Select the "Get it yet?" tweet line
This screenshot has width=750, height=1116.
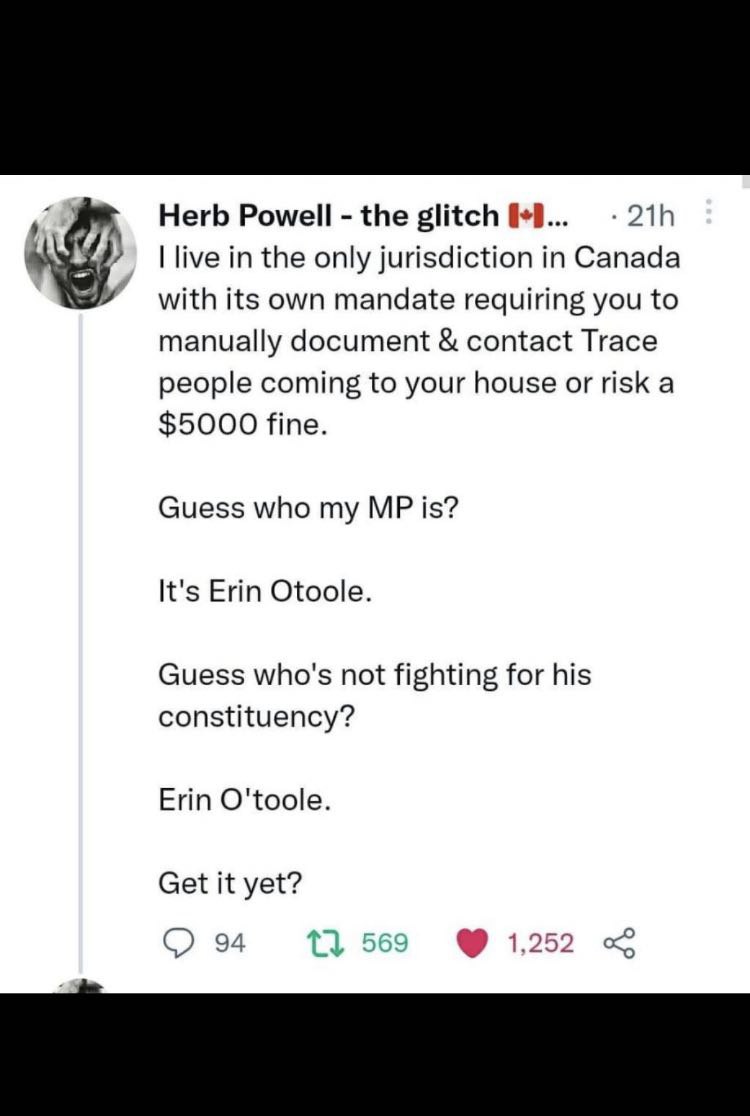[230, 884]
